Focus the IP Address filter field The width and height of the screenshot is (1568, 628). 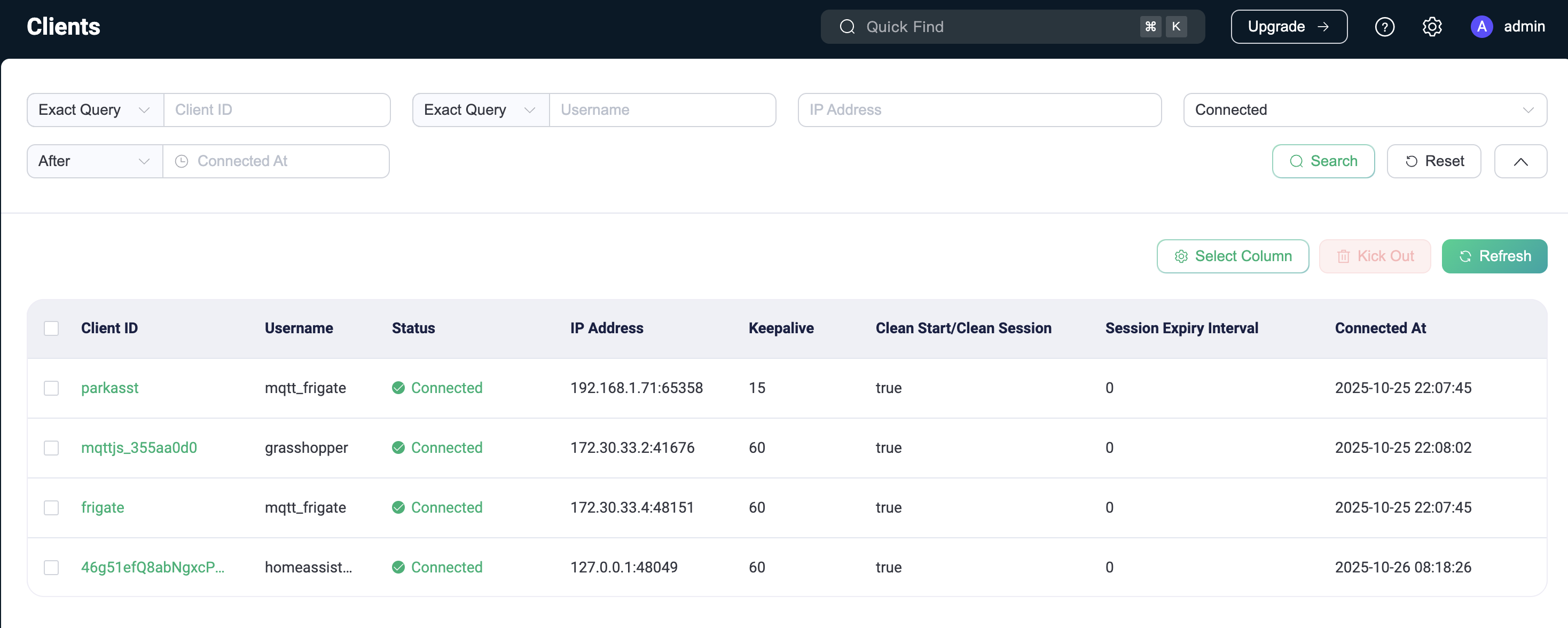coord(979,110)
